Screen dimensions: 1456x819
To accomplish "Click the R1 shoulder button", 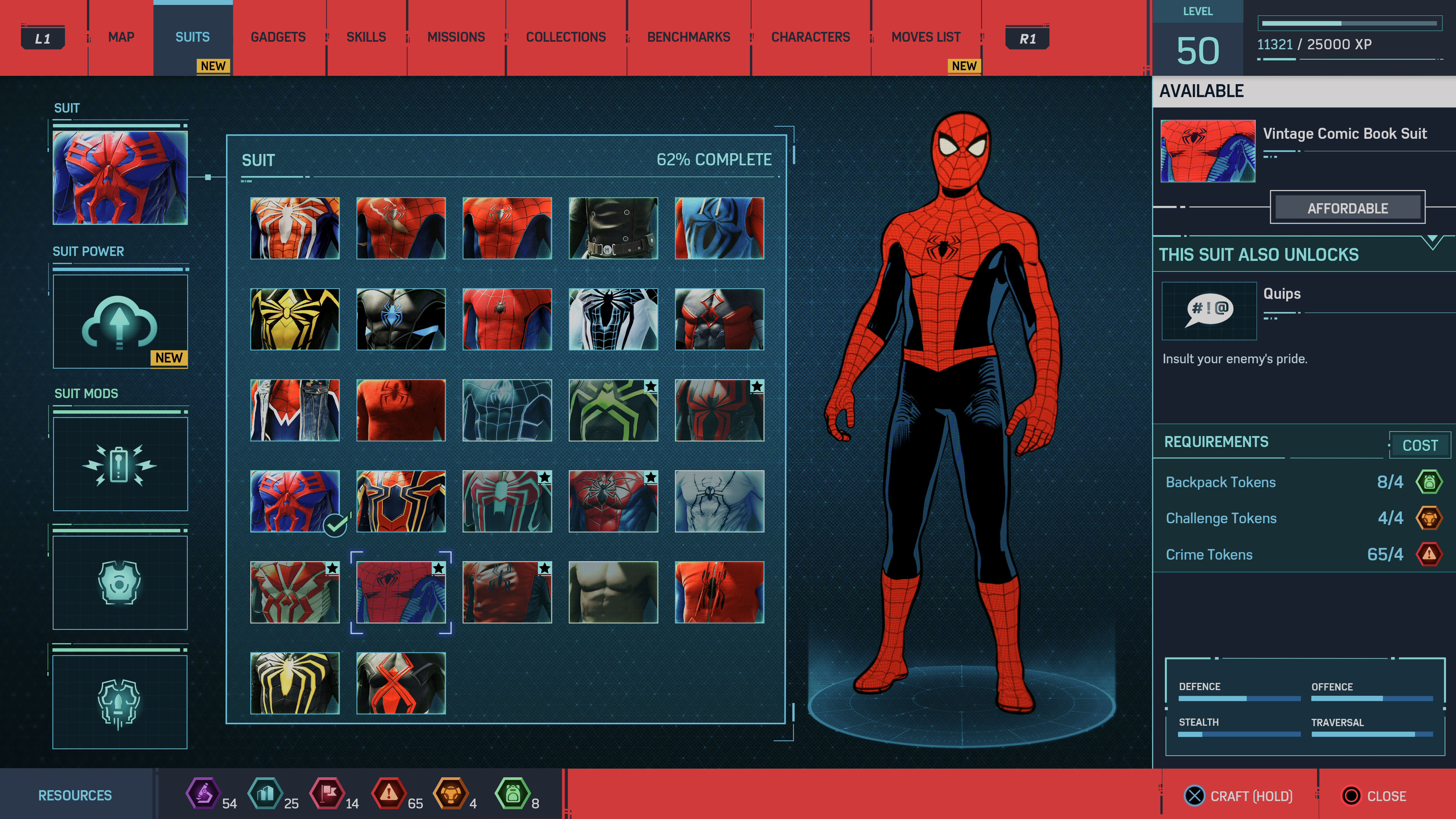I will (1028, 38).
